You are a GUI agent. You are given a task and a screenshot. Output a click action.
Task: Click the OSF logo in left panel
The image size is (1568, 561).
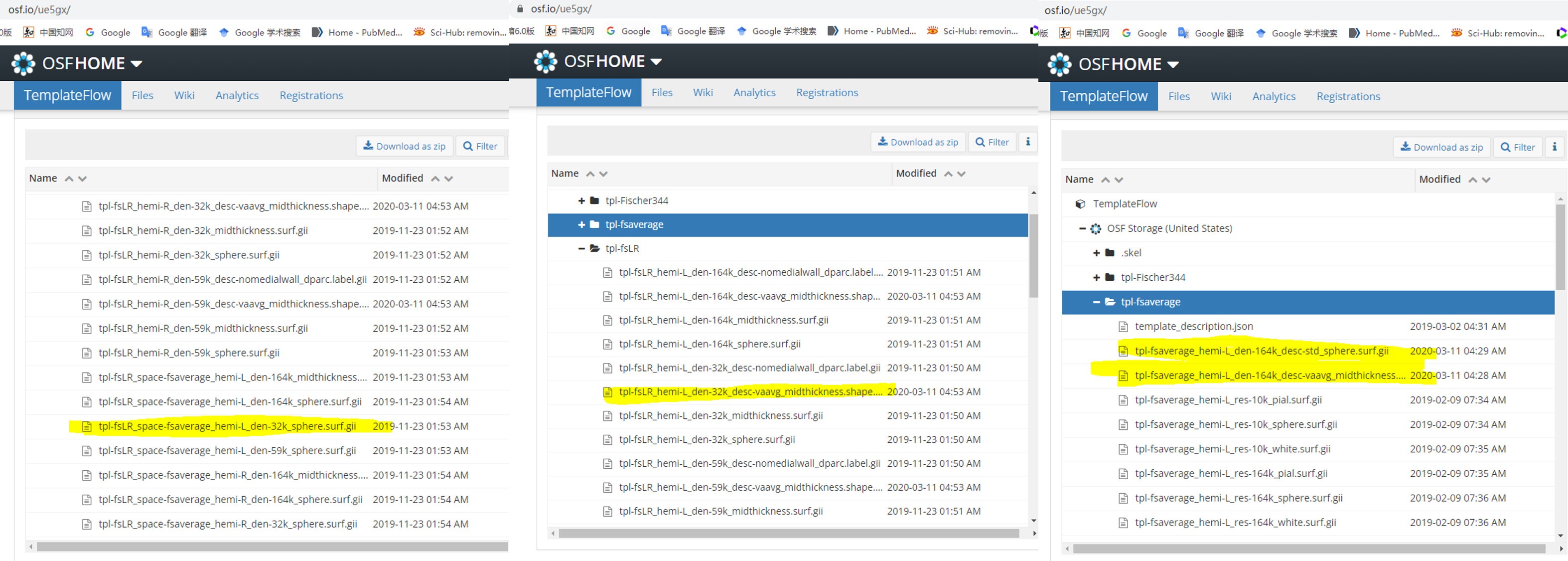coord(23,63)
